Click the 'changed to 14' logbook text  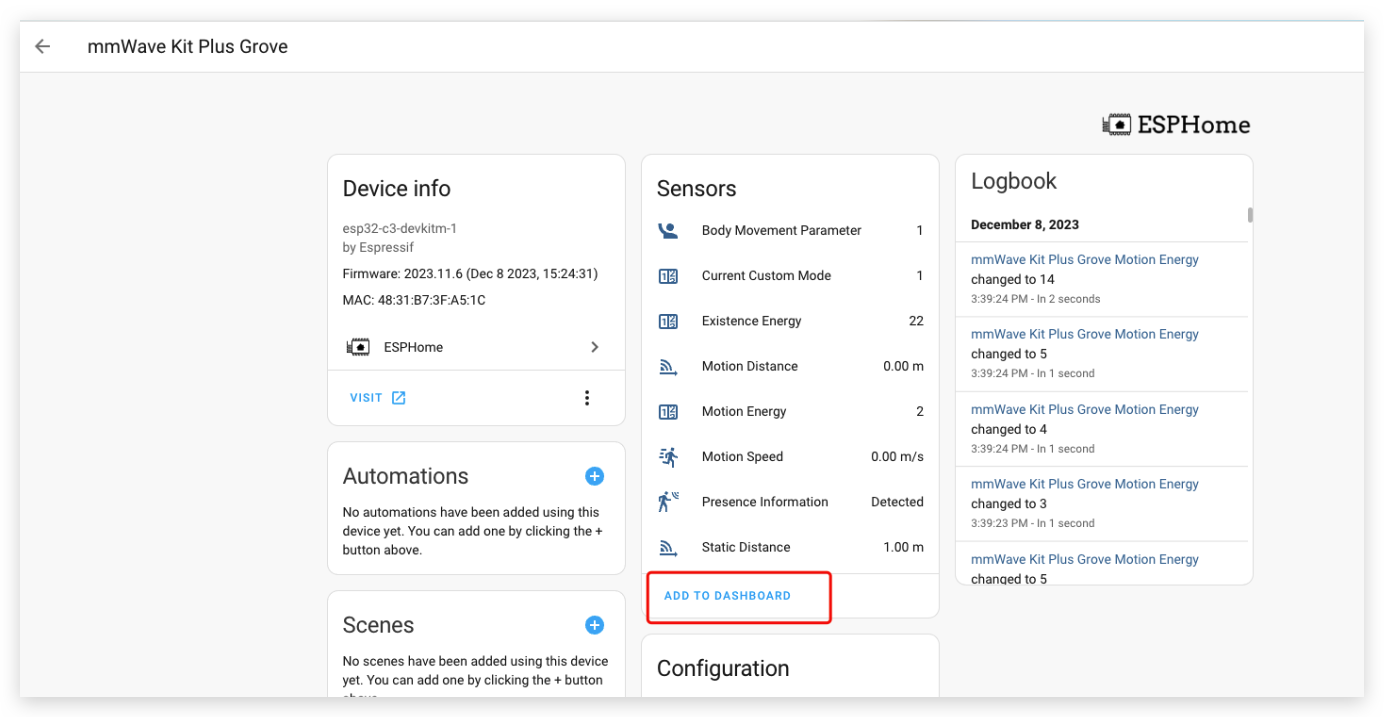(1013, 280)
